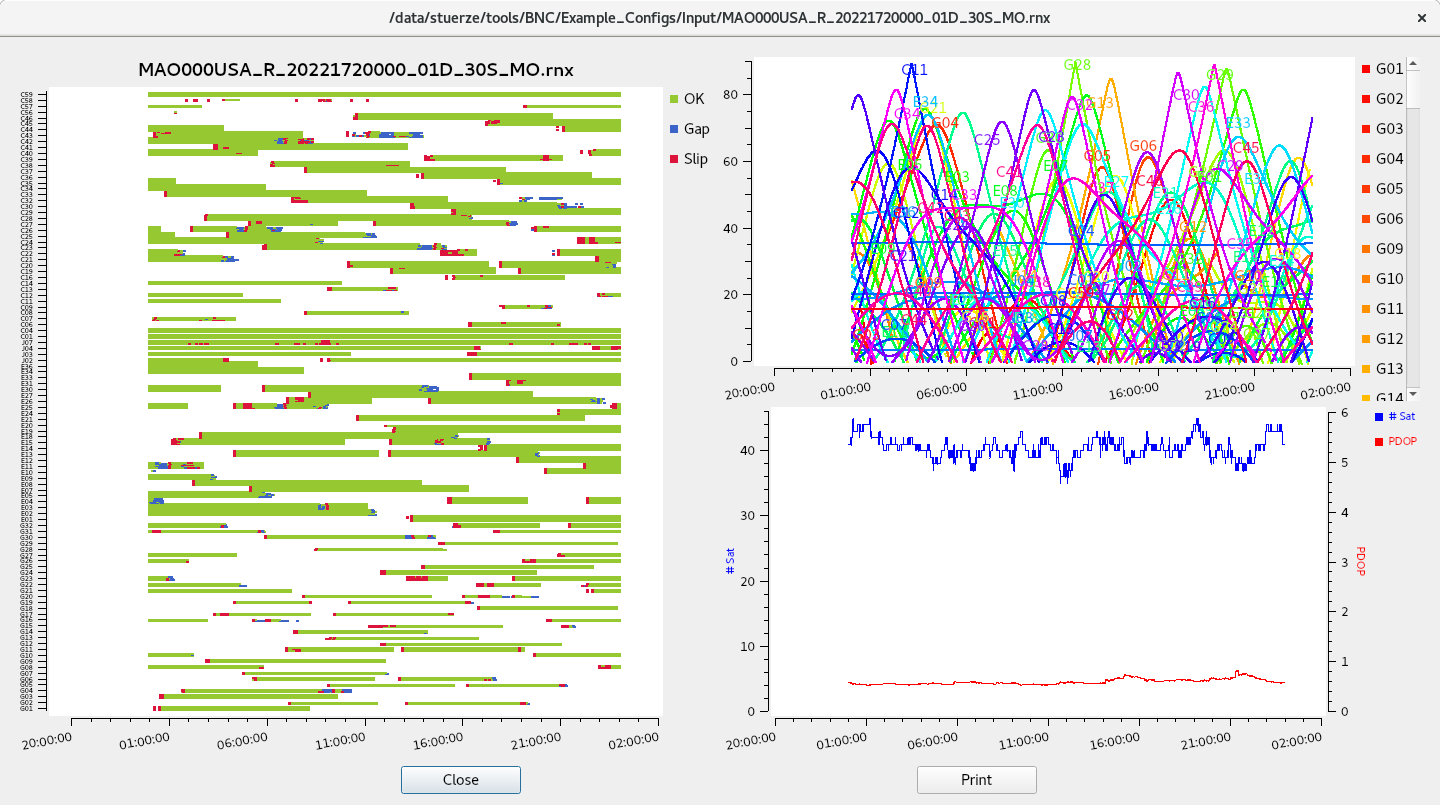This screenshot has height=805, width=1440.
Task: Click the G28 label on elevation plot
Action: [x=1077, y=65]
